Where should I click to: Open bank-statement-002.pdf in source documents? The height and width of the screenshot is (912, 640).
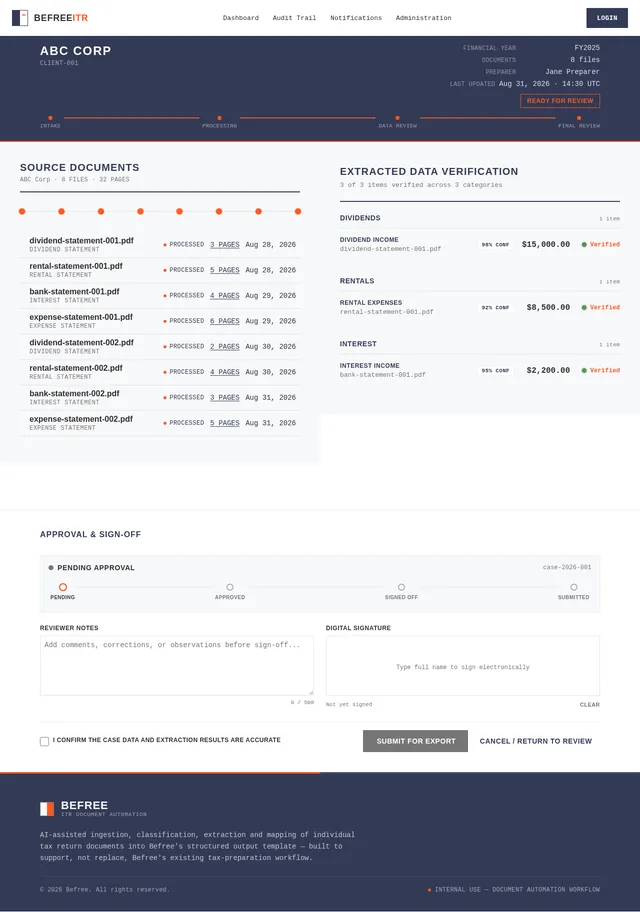tap(74, 394)
